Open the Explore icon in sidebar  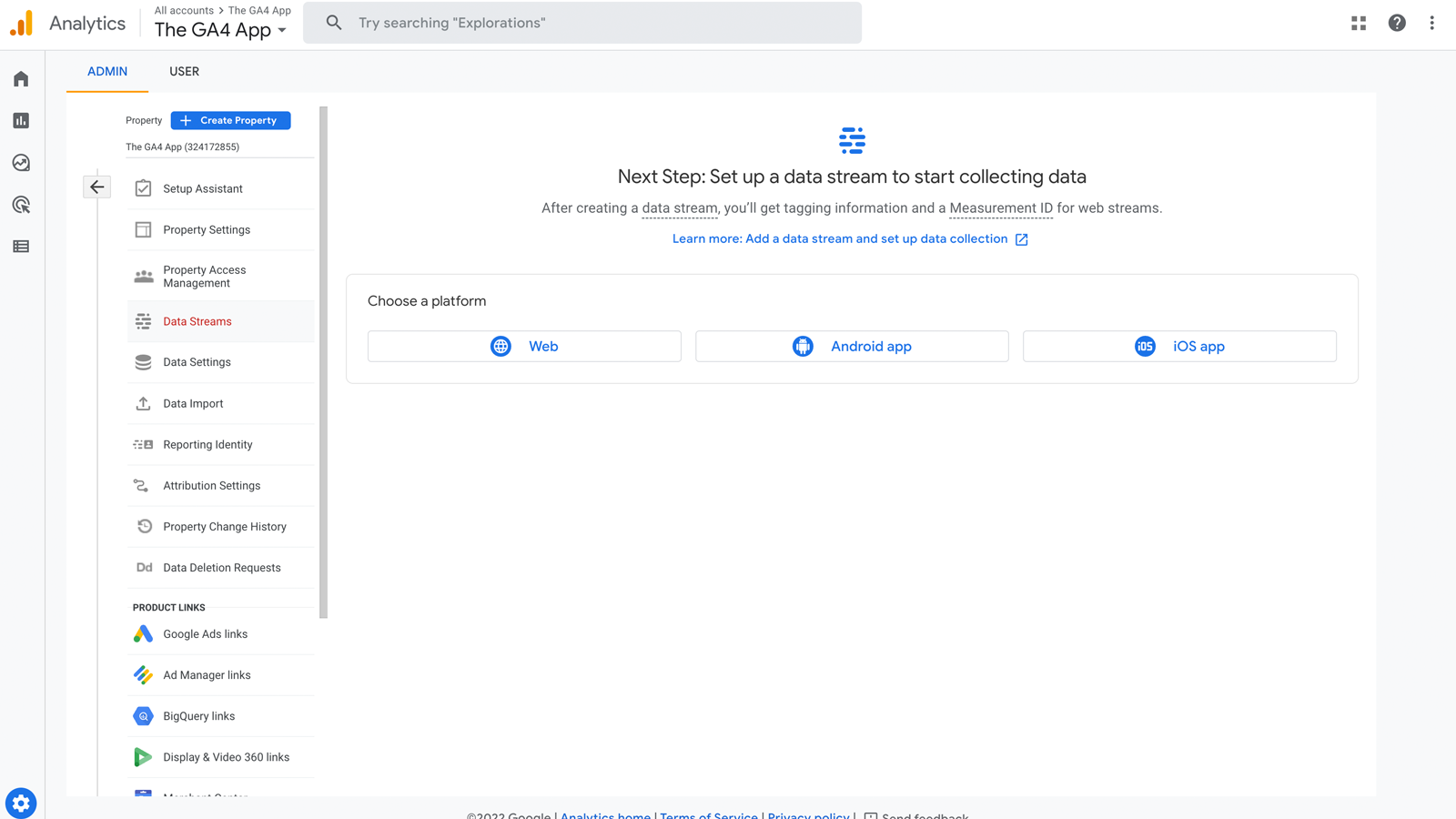click(x=21, y=163)
